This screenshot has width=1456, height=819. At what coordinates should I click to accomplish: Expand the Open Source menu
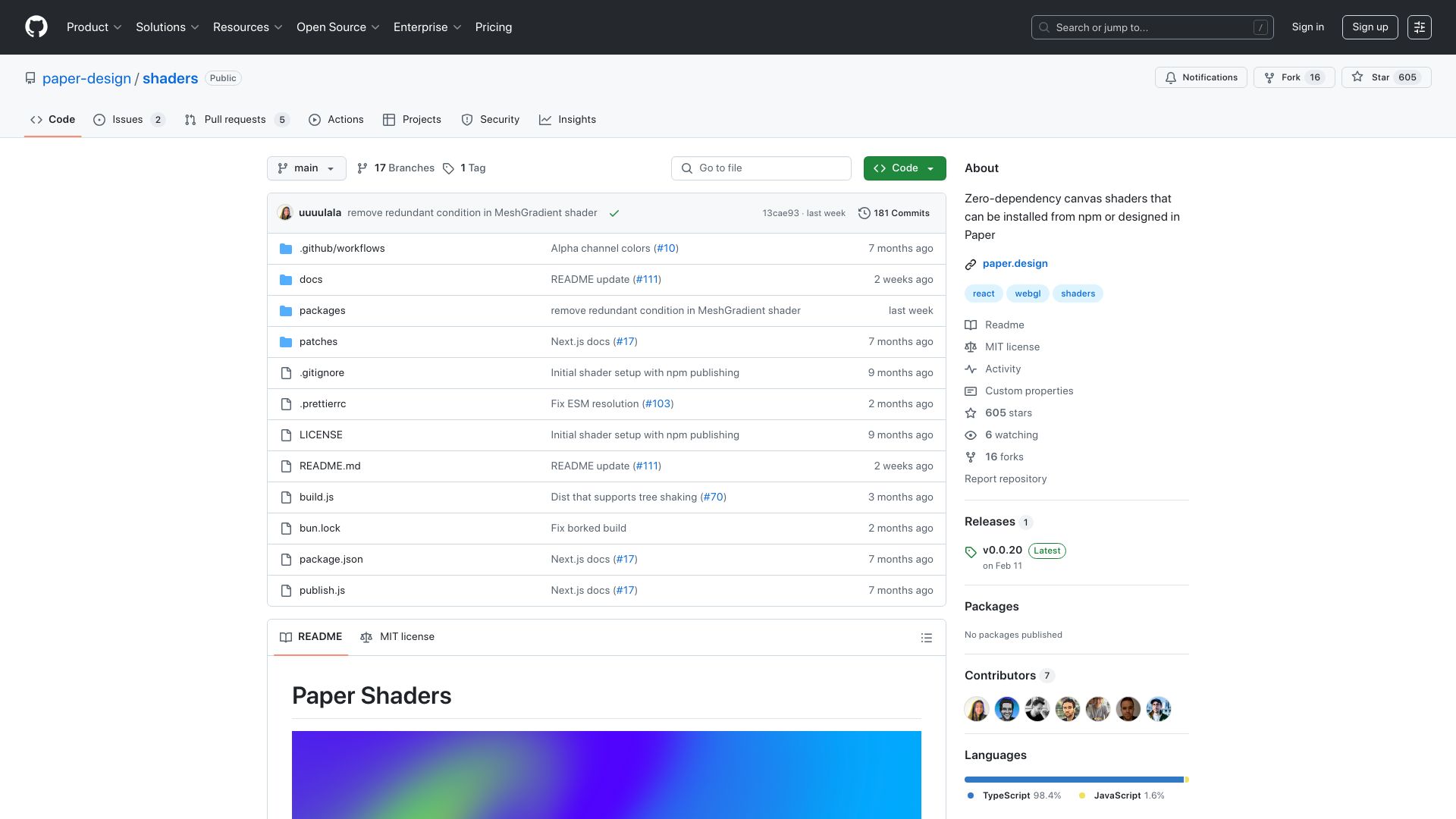point(338,27)
